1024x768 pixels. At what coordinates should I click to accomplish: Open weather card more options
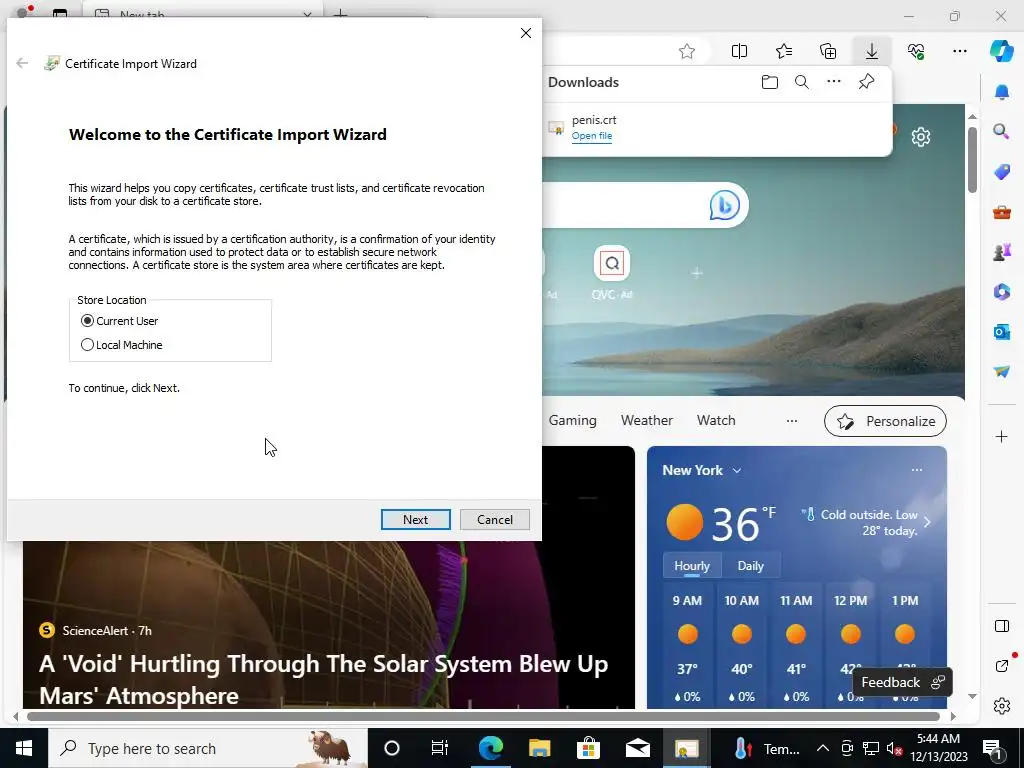[x=917, y=470]
